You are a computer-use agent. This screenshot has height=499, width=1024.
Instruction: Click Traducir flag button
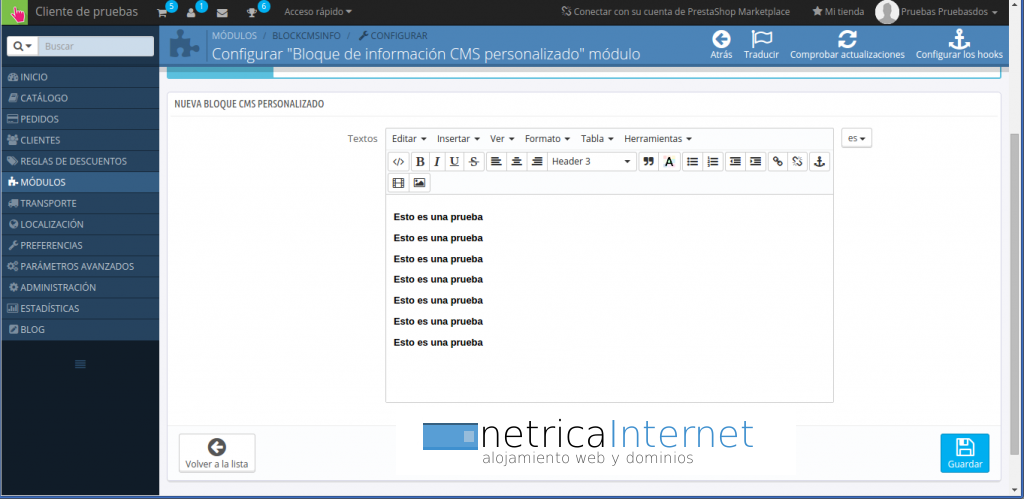pyautogui.click(x=761, y=46)
